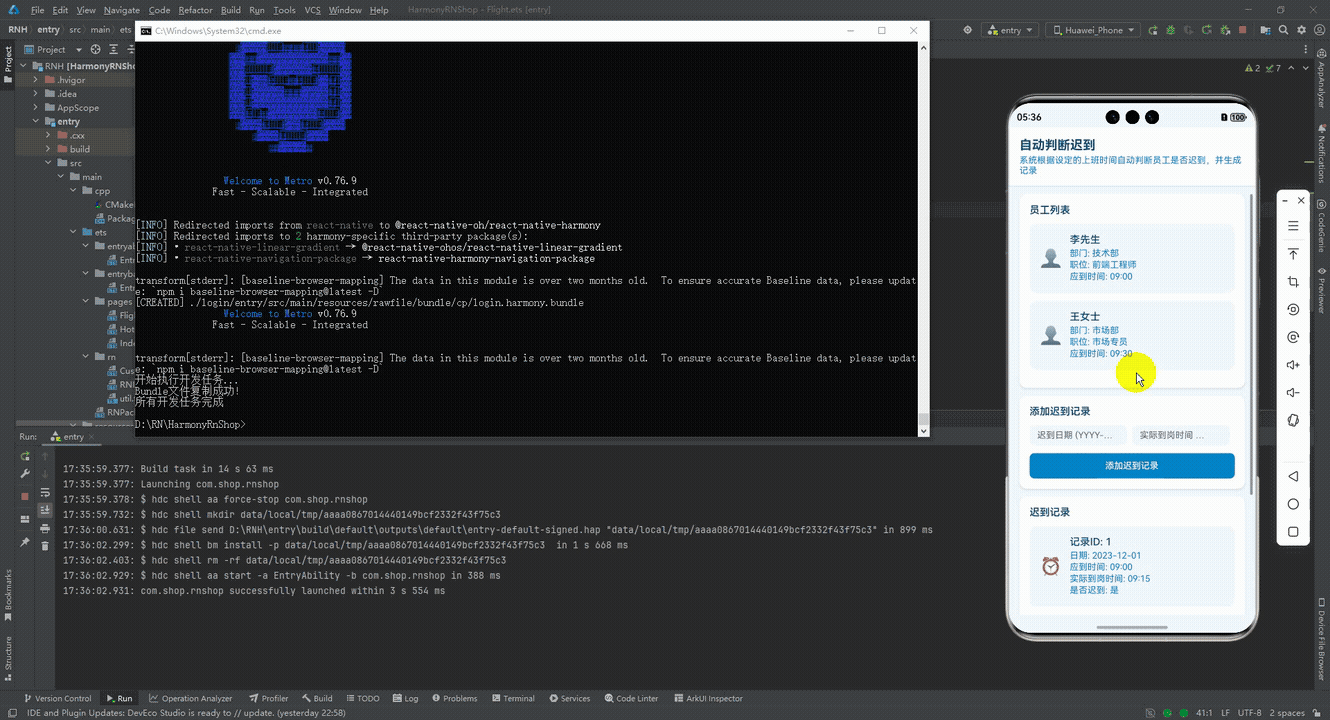Image resolution: width=1330 pixels, height=720 pixels.
Task: Click emulator upload arrow icon
Action: [x=1293, y=254]
